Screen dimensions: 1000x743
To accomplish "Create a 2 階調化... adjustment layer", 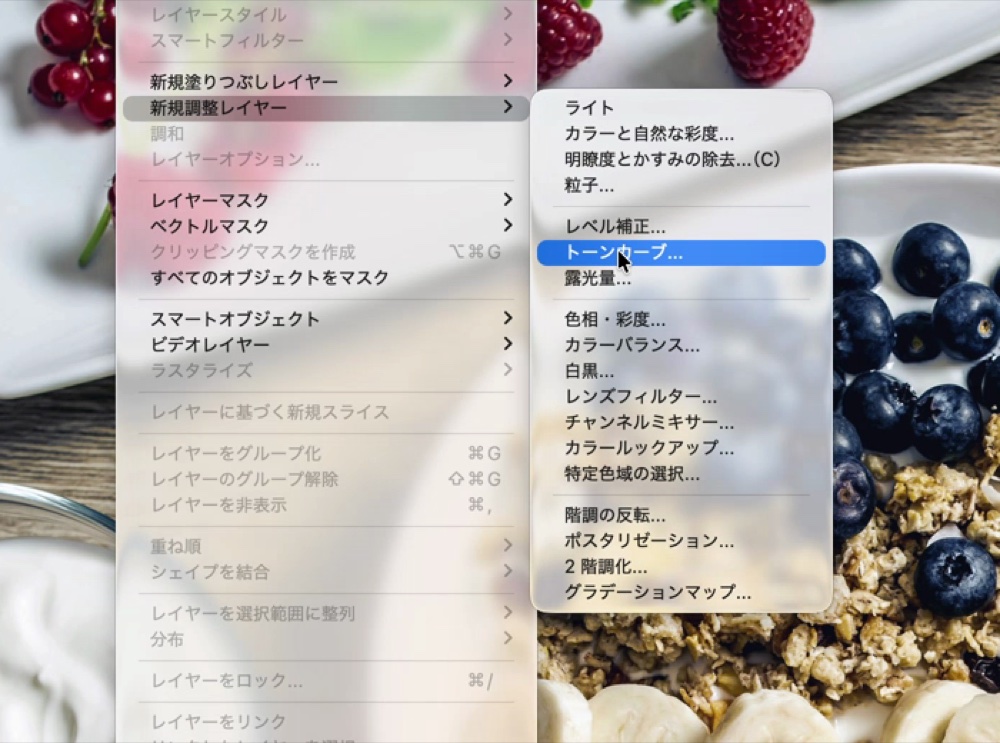I will point(681,566).
